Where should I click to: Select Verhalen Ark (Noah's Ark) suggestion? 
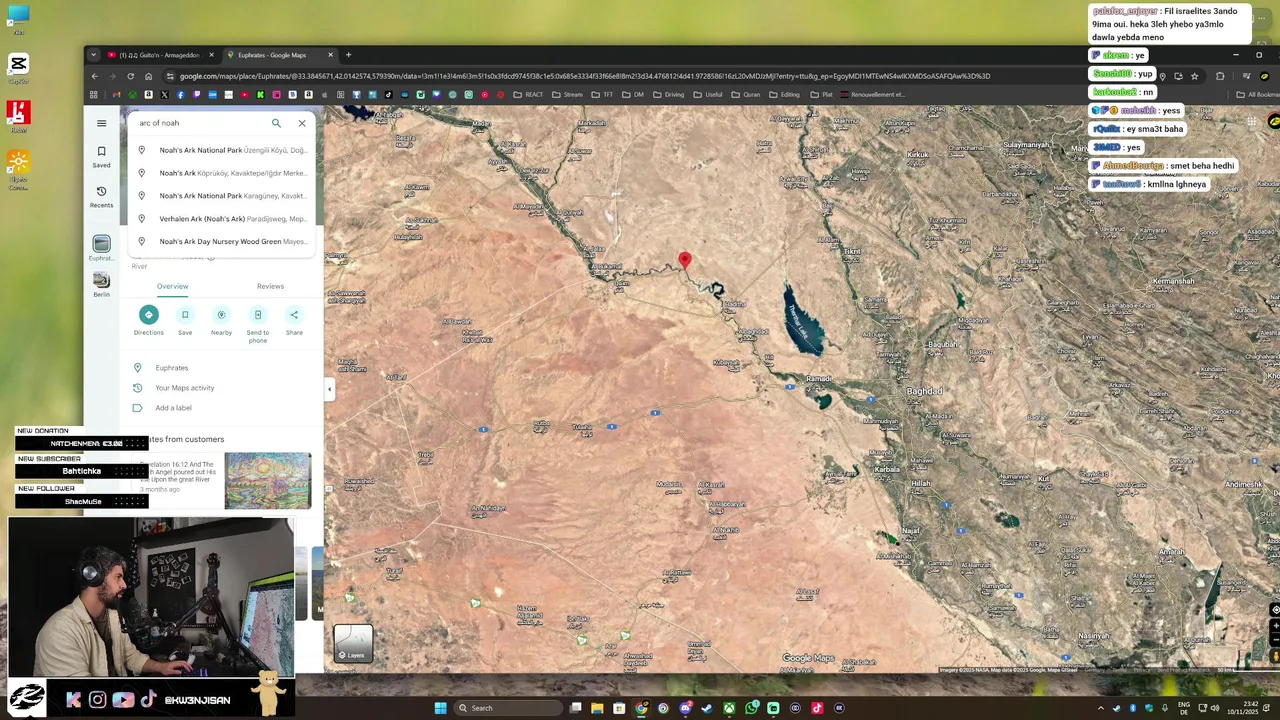click(x=222, y=219)
